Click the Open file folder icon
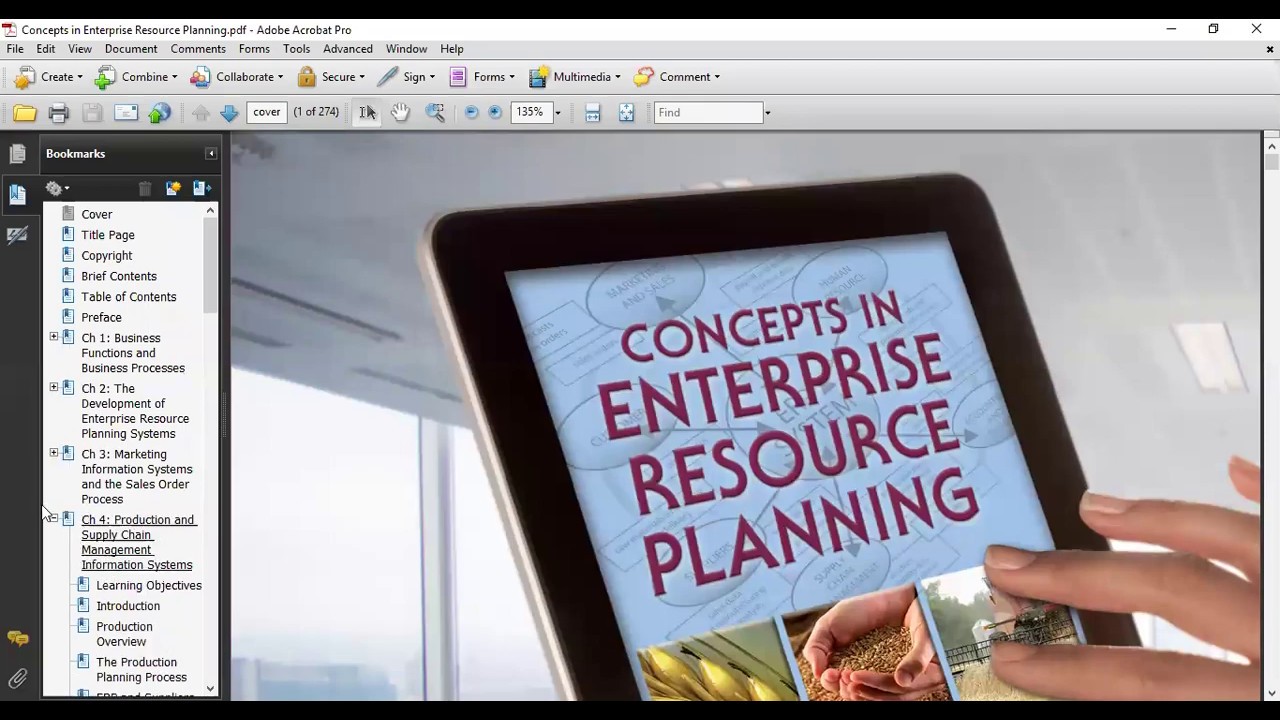This screenshot has height=720, width=1280. [24, 113]
